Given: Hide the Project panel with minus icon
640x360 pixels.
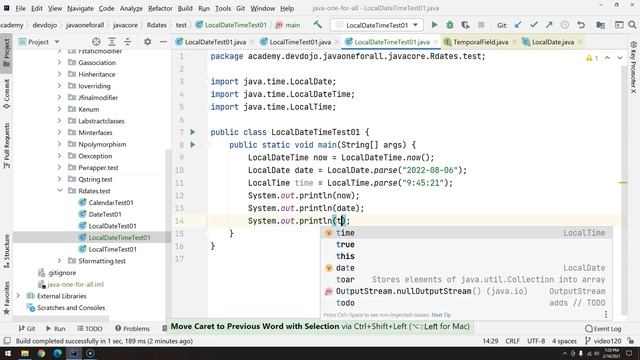Looking at the screenshot, I should pos(163,42).
